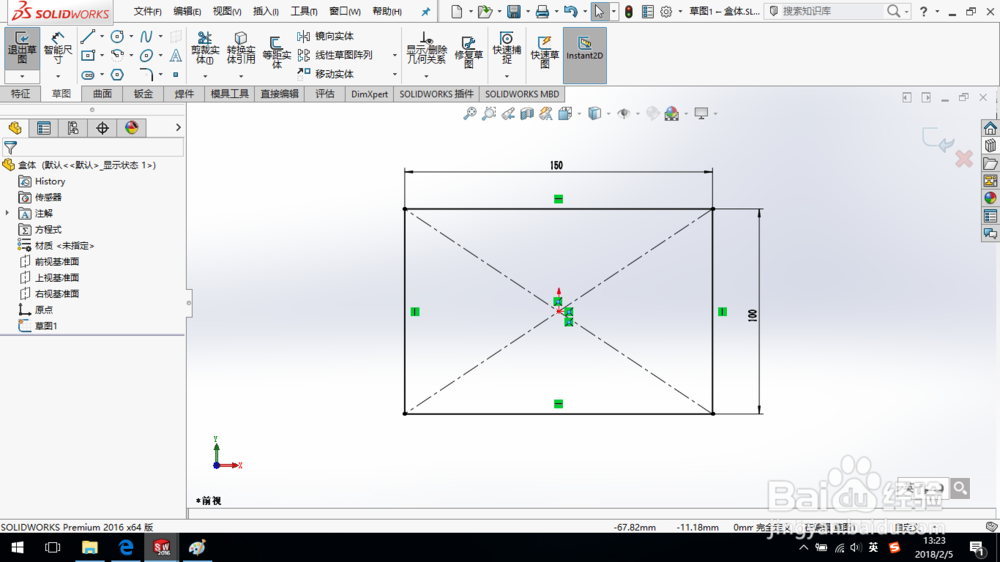Open Display/Delete Relations 显示/删除几何关系
The width and height of the screenshot is (1000, 562).
coord(426,48)
